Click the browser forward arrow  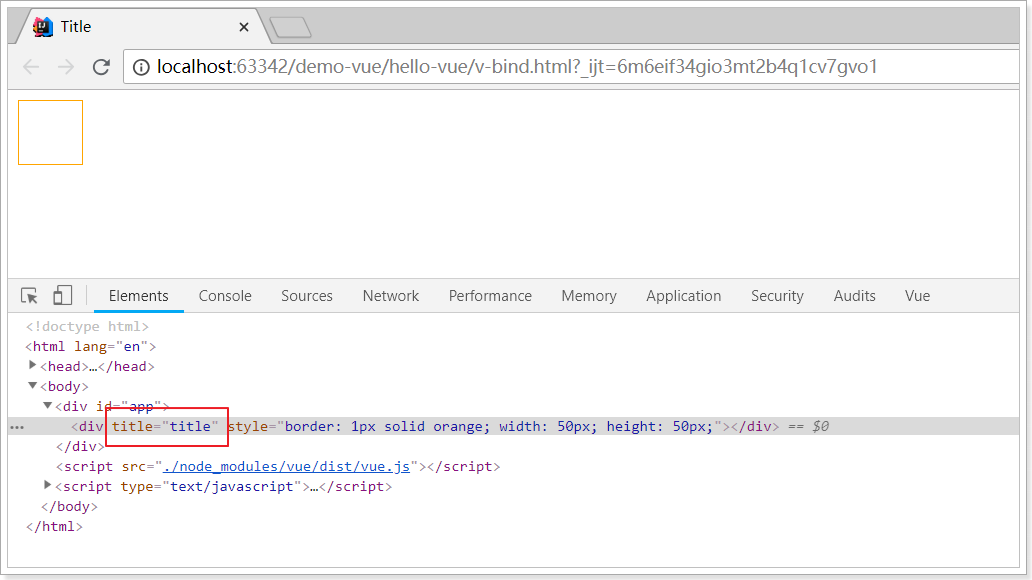pos(66,66)
